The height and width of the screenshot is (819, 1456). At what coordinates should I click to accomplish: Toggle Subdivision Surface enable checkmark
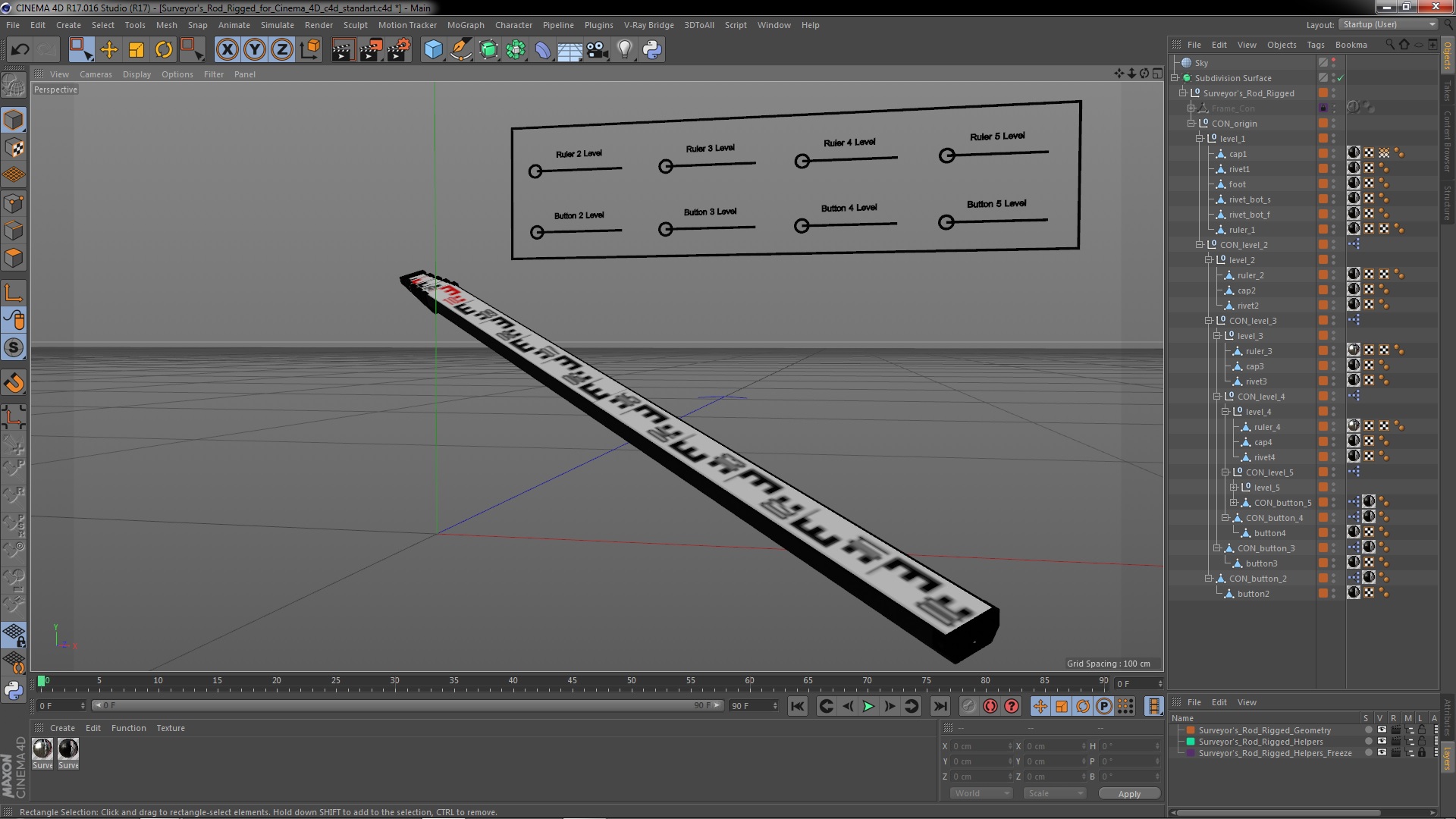[1340, 78]
